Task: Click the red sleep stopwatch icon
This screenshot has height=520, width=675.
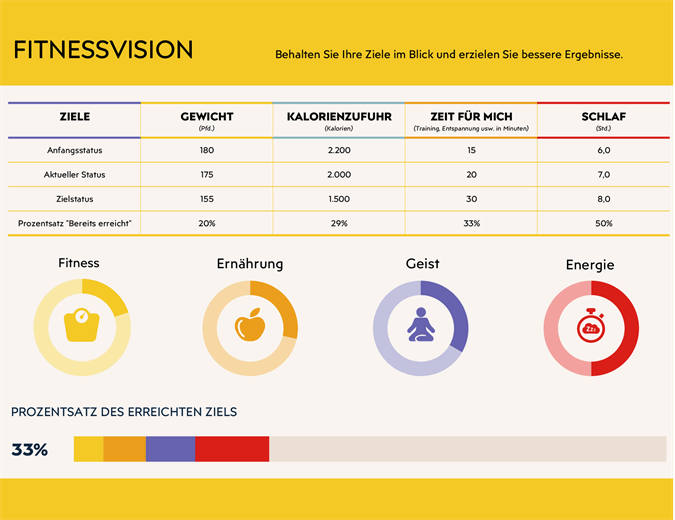Action: pos(591,328)
